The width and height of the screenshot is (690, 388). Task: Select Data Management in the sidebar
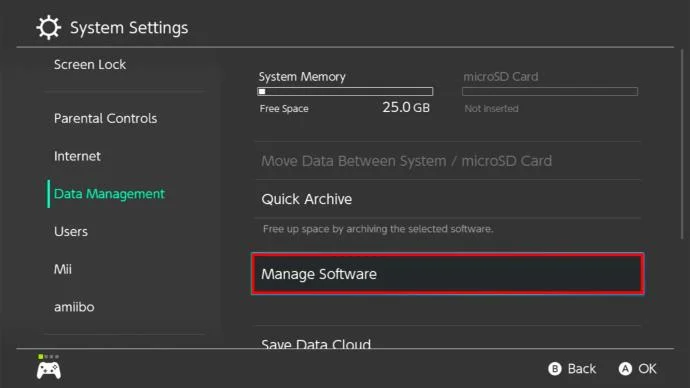pos(109,194)
